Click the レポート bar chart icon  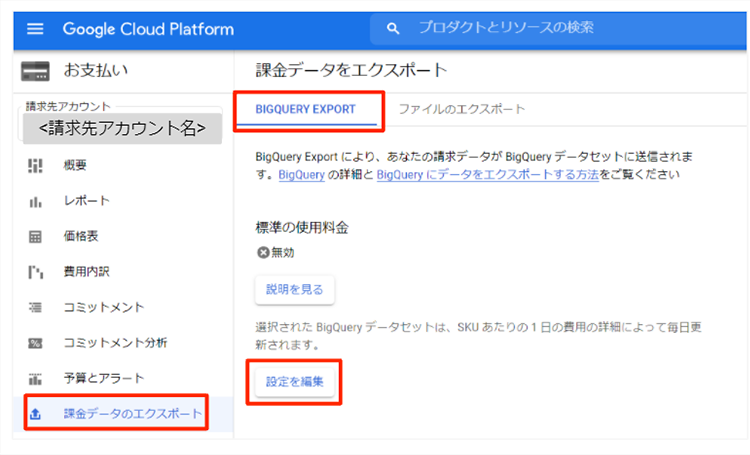point(35,201)
